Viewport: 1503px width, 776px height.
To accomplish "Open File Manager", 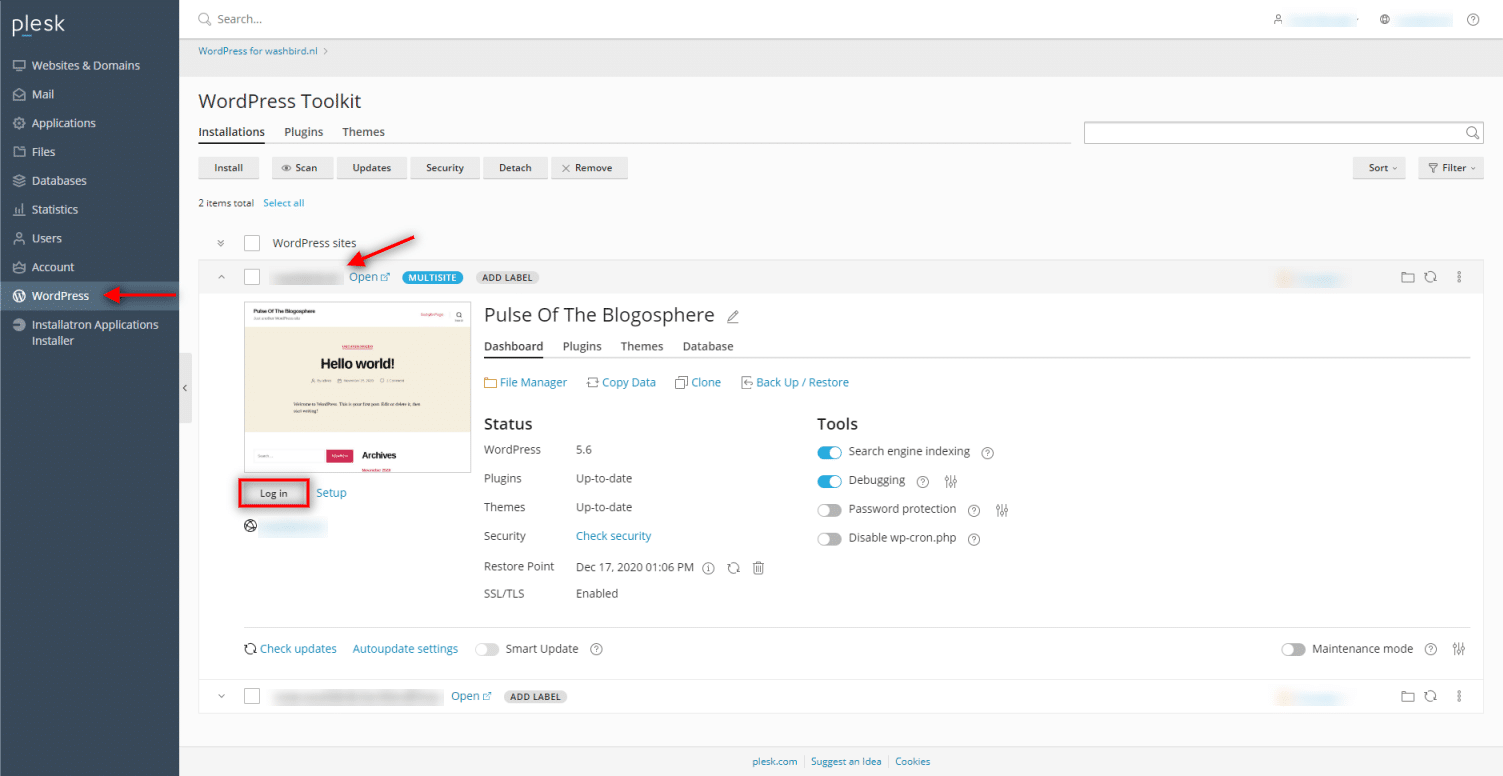I will [526, 383].
